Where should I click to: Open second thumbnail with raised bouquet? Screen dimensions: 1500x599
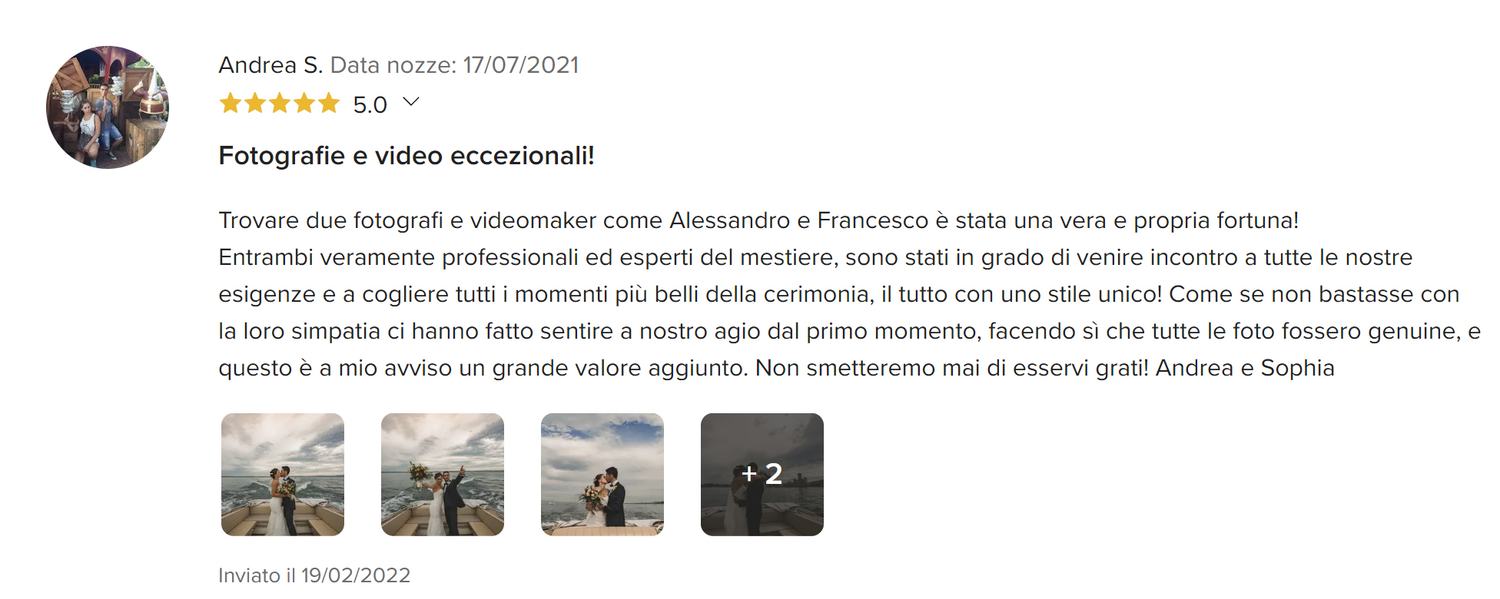443,475
